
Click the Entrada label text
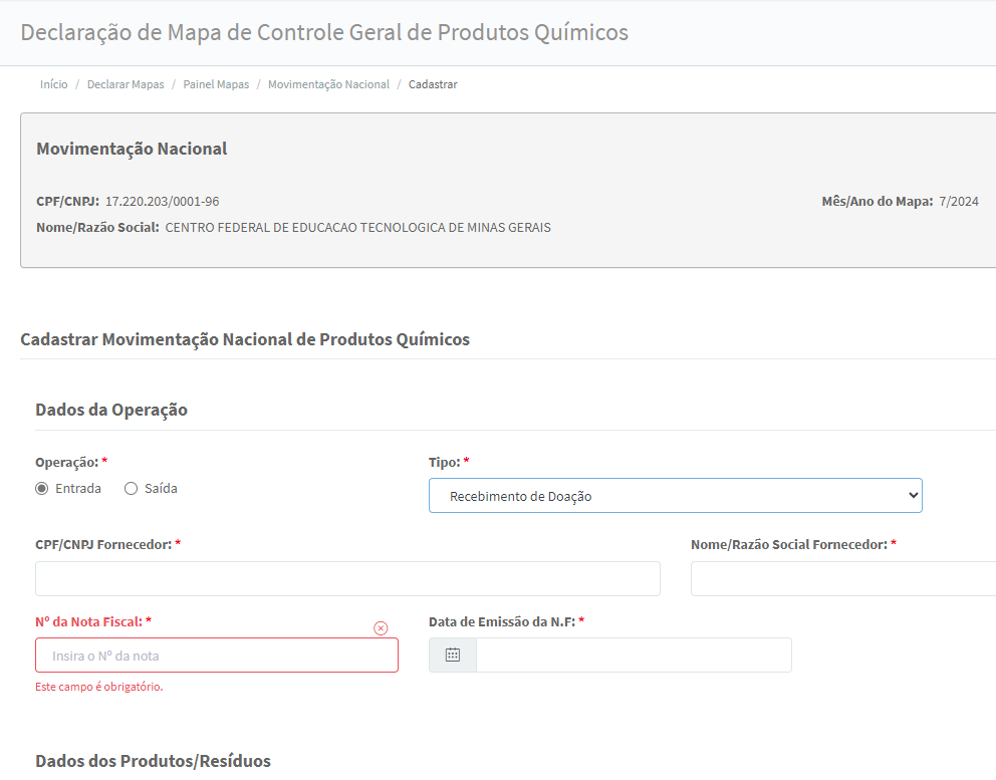(78, 488)
